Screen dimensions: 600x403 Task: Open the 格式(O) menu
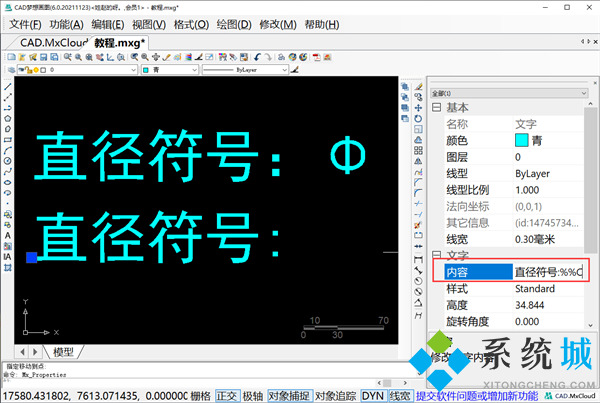point(191,25)
